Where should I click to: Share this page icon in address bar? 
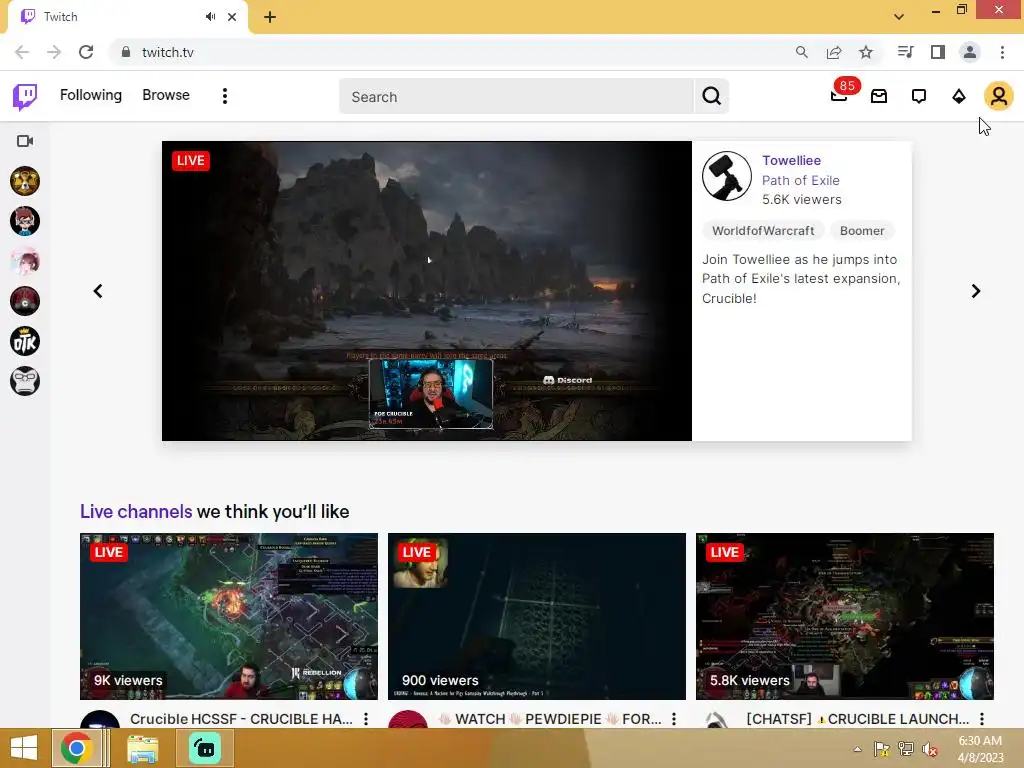[834, 52]
